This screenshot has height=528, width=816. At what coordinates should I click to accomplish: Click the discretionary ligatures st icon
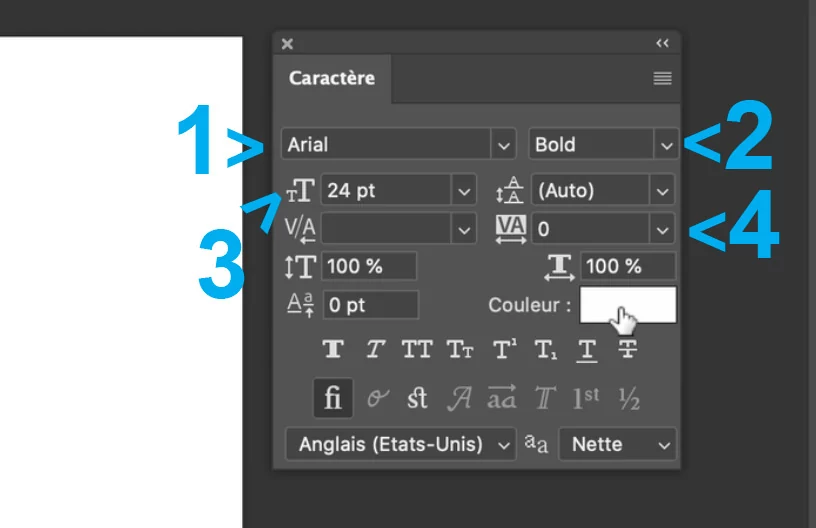pyautogui.click(x=417, y=398)
